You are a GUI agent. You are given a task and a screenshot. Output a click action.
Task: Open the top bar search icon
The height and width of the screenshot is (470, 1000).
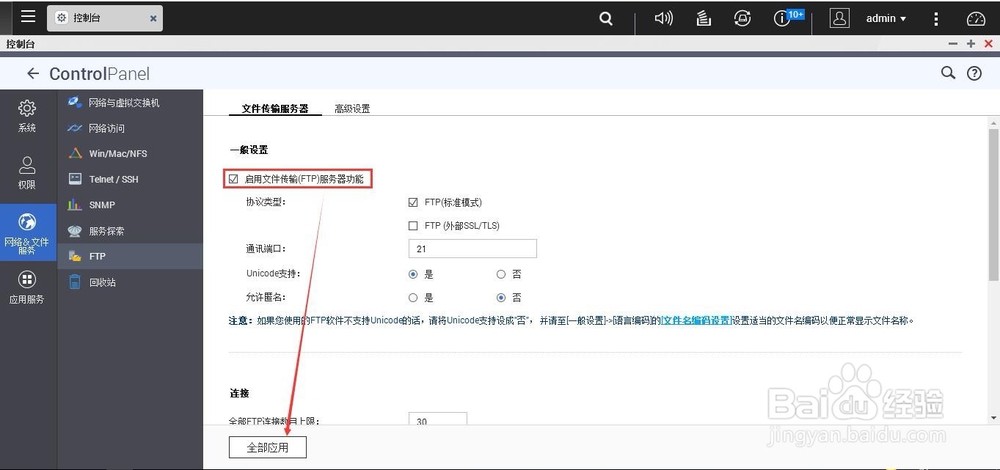point(606,18)
